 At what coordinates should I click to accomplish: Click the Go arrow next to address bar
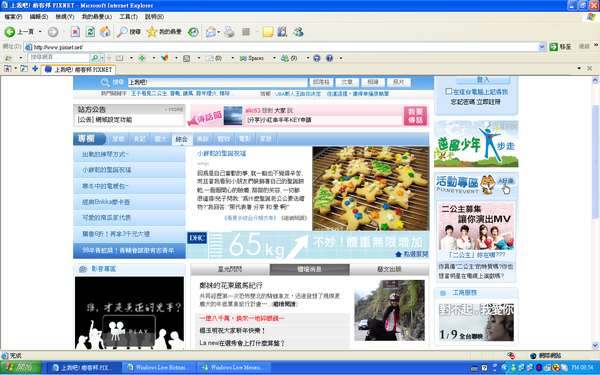pos(553,47)
